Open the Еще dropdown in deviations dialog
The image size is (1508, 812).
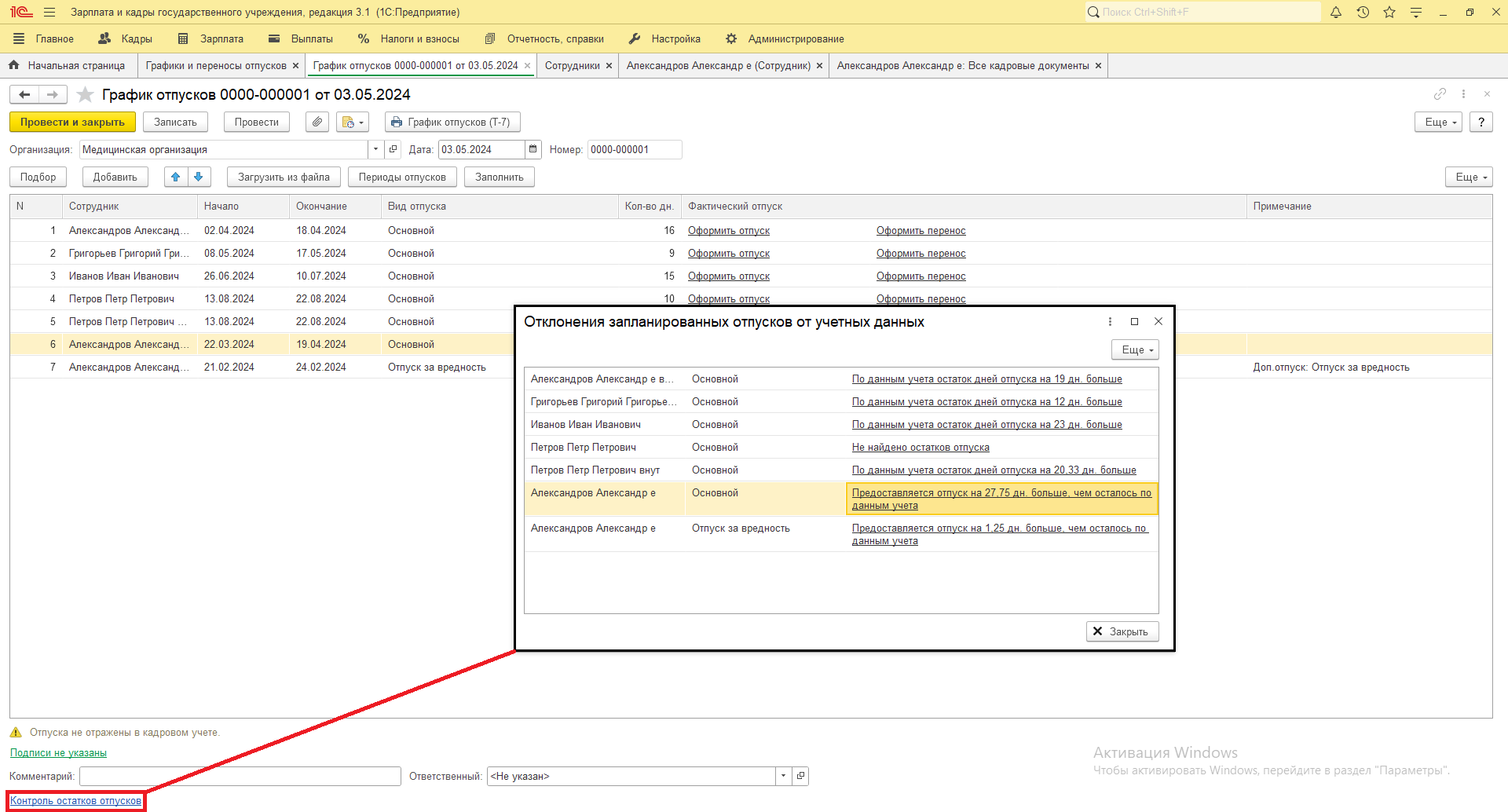(x=1135, y=350)
